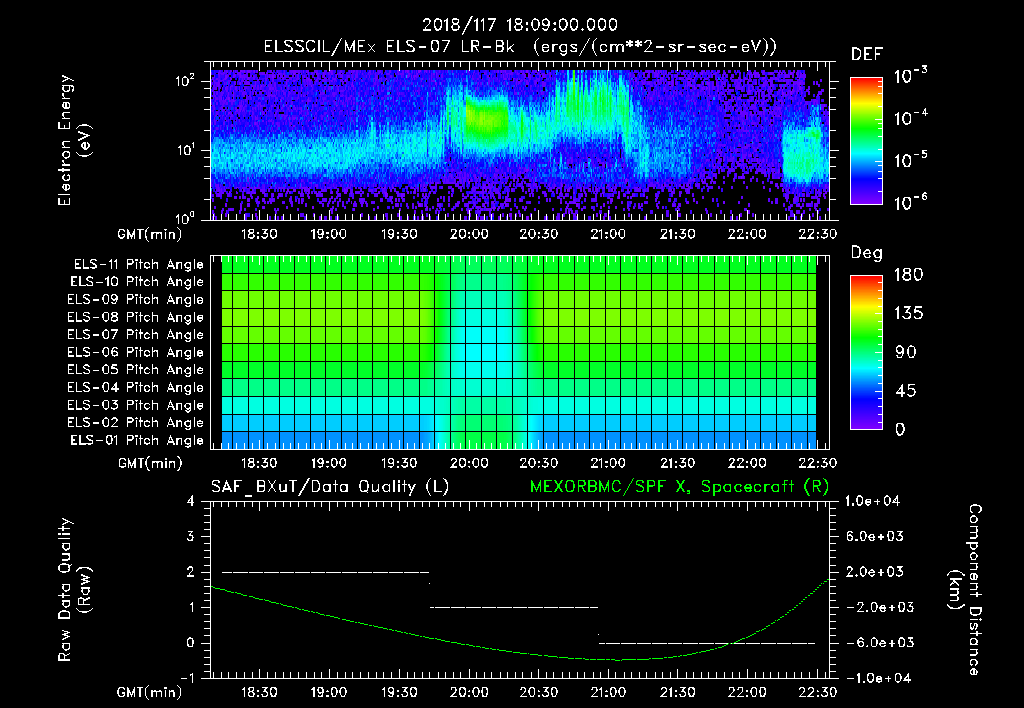
Task: Click the green MEXORBMC/SPF X, Spacecraft (R) legend
Action: coord(679,487)
